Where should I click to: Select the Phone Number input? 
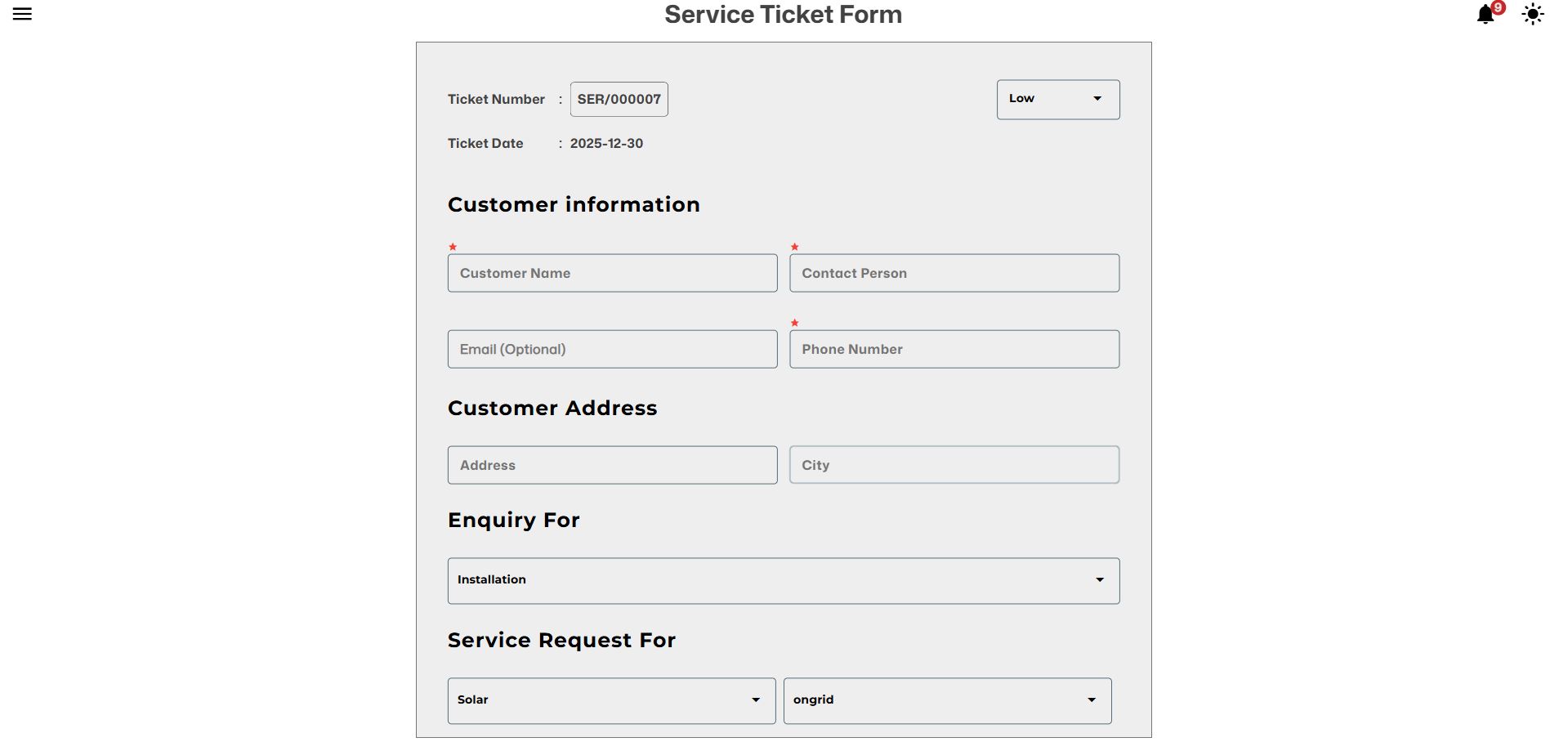click(x=954, y=349)
